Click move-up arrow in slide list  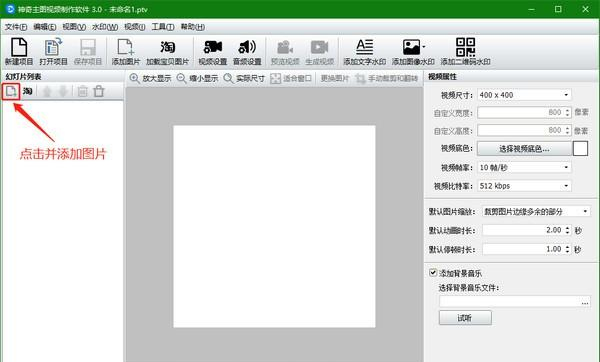[x=47, y=91]
